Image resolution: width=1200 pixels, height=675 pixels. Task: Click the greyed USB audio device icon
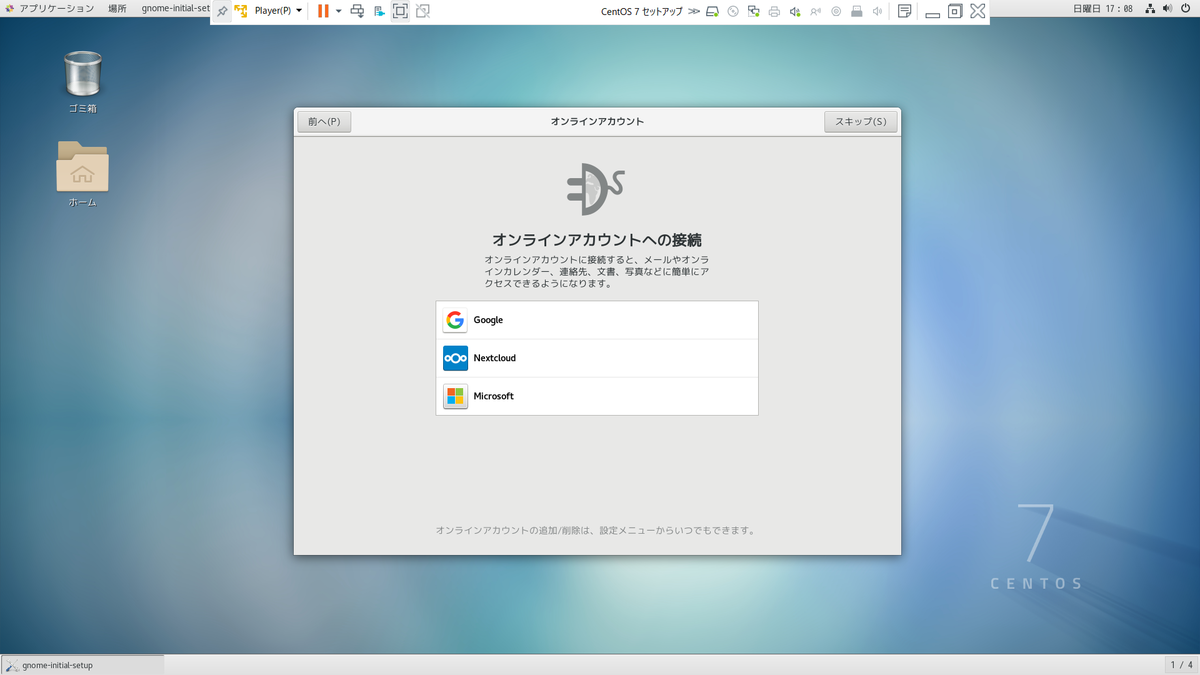[x=815, y=11]
